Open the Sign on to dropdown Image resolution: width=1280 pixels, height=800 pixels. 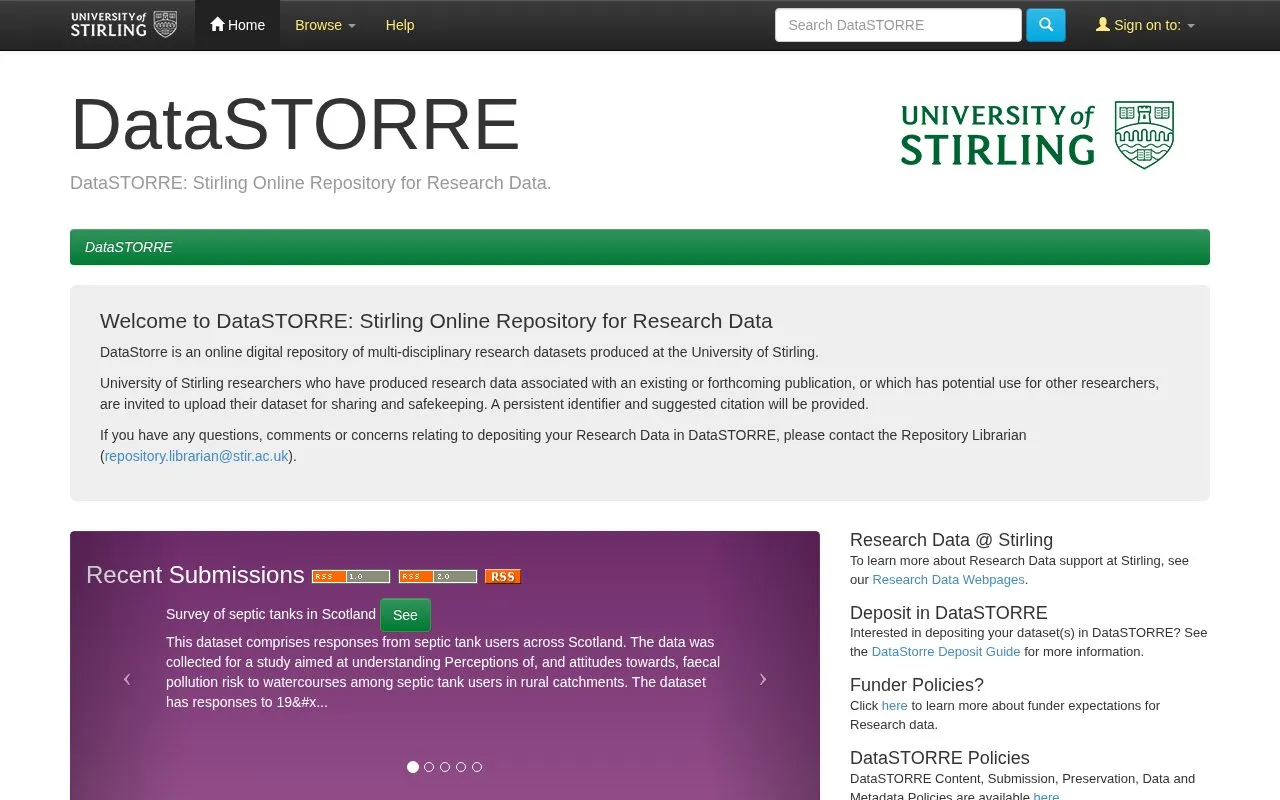[1145, 25]
